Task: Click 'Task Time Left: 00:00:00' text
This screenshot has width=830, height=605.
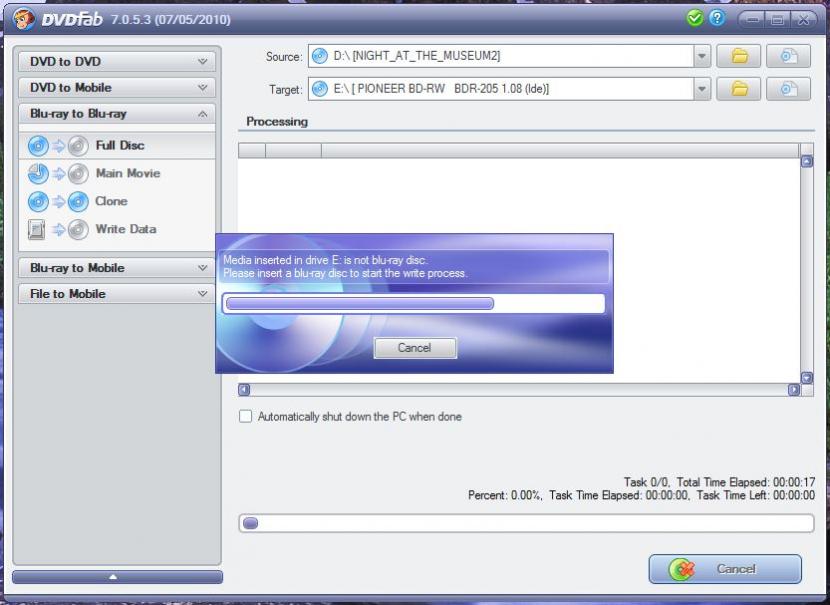Action: pyautogui.click(x=756, y=495)
